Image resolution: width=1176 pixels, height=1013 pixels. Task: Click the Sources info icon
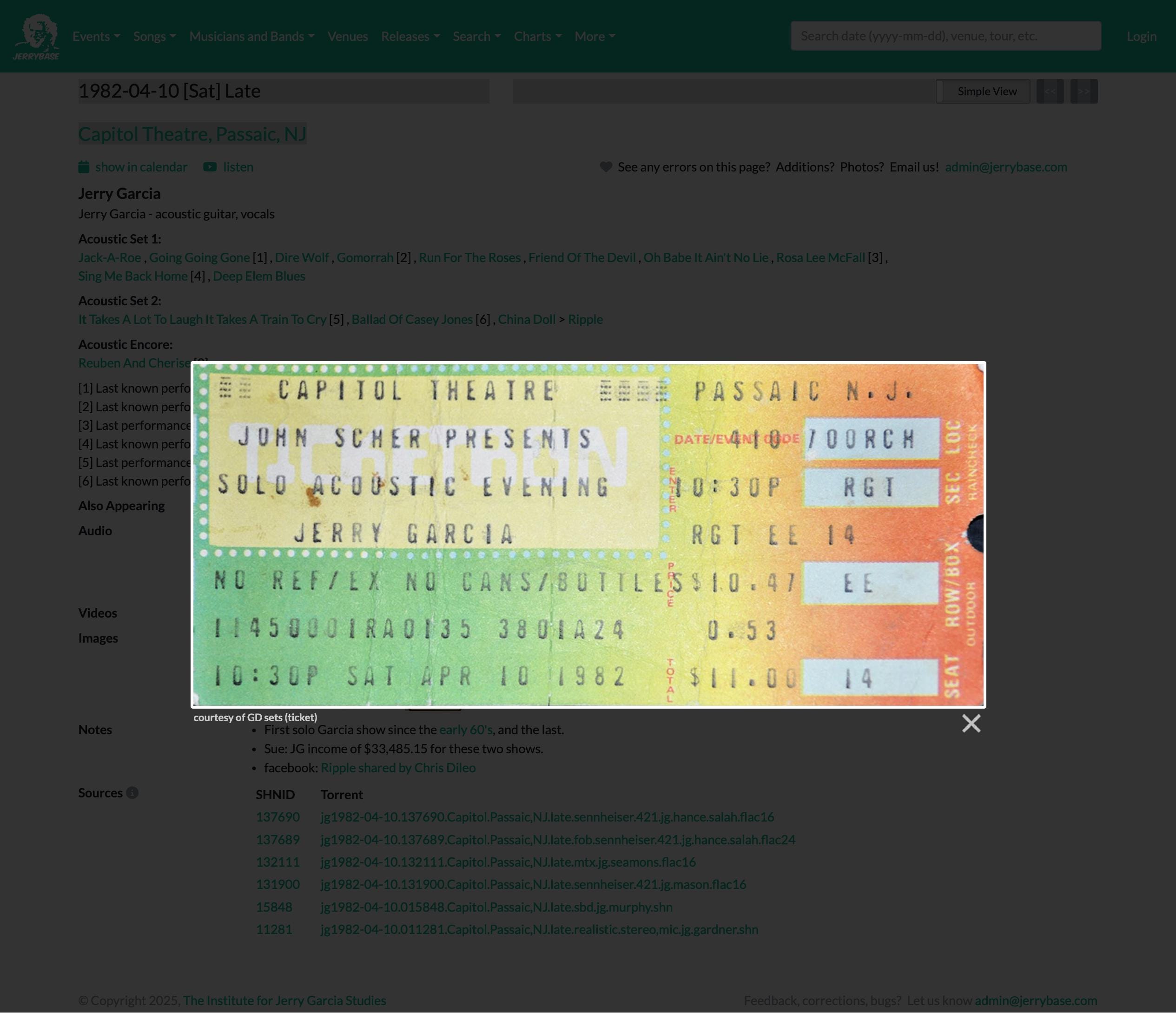[132, 793]
